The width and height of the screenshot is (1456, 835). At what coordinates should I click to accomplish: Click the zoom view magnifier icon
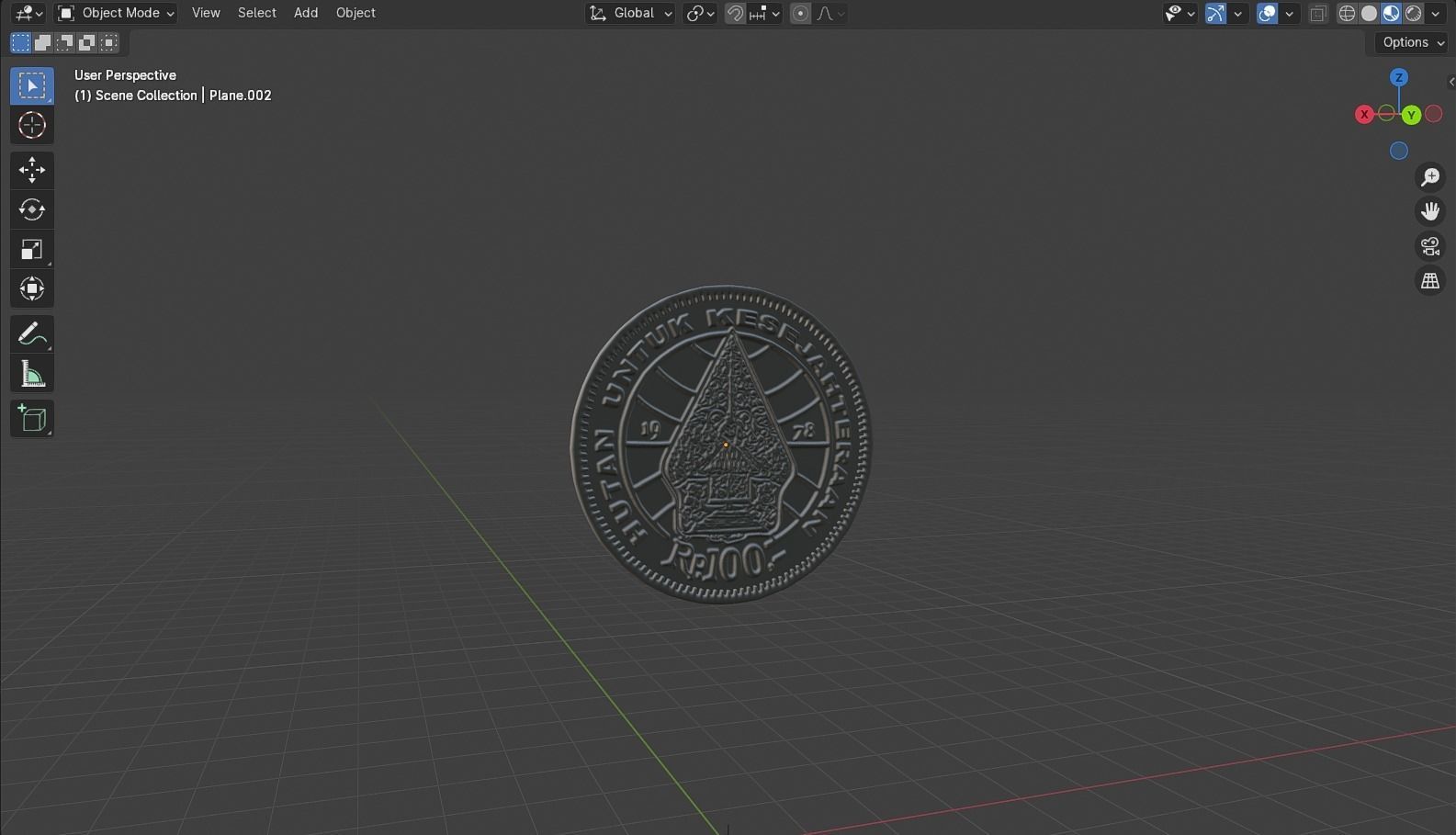click(1430, 177)
